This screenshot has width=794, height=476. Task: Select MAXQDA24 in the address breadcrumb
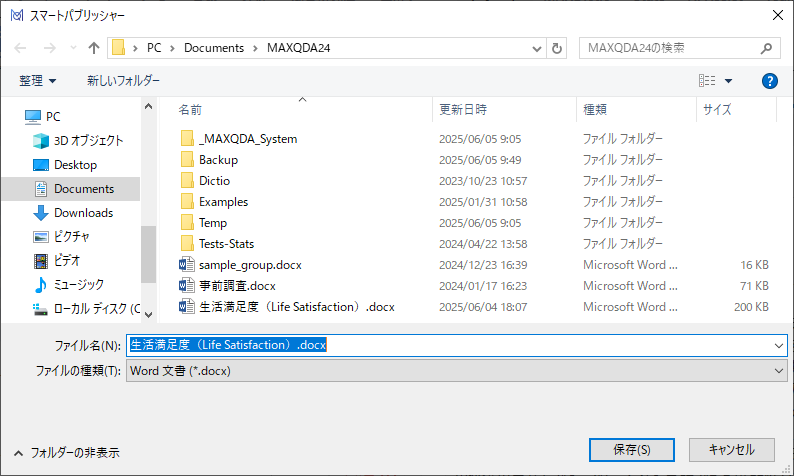[298, 48]
